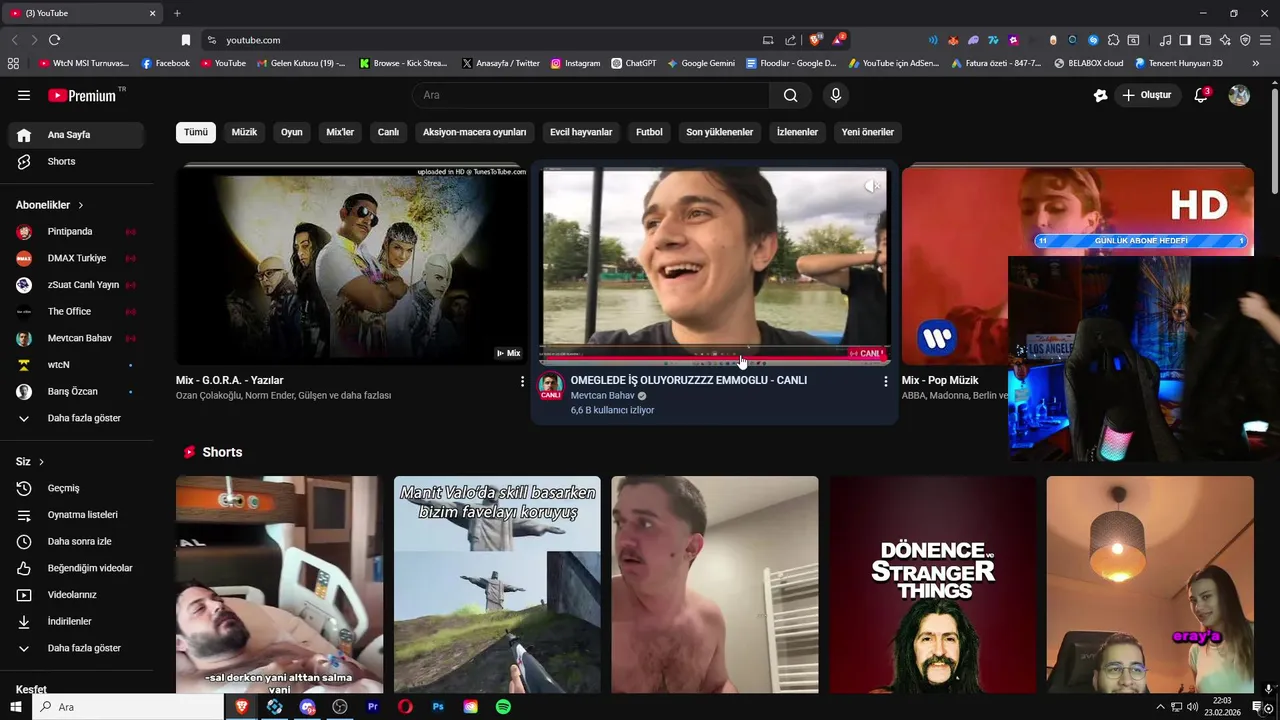
Task: Open Spotify from the taskbar
Action: (x=503, y=707)
